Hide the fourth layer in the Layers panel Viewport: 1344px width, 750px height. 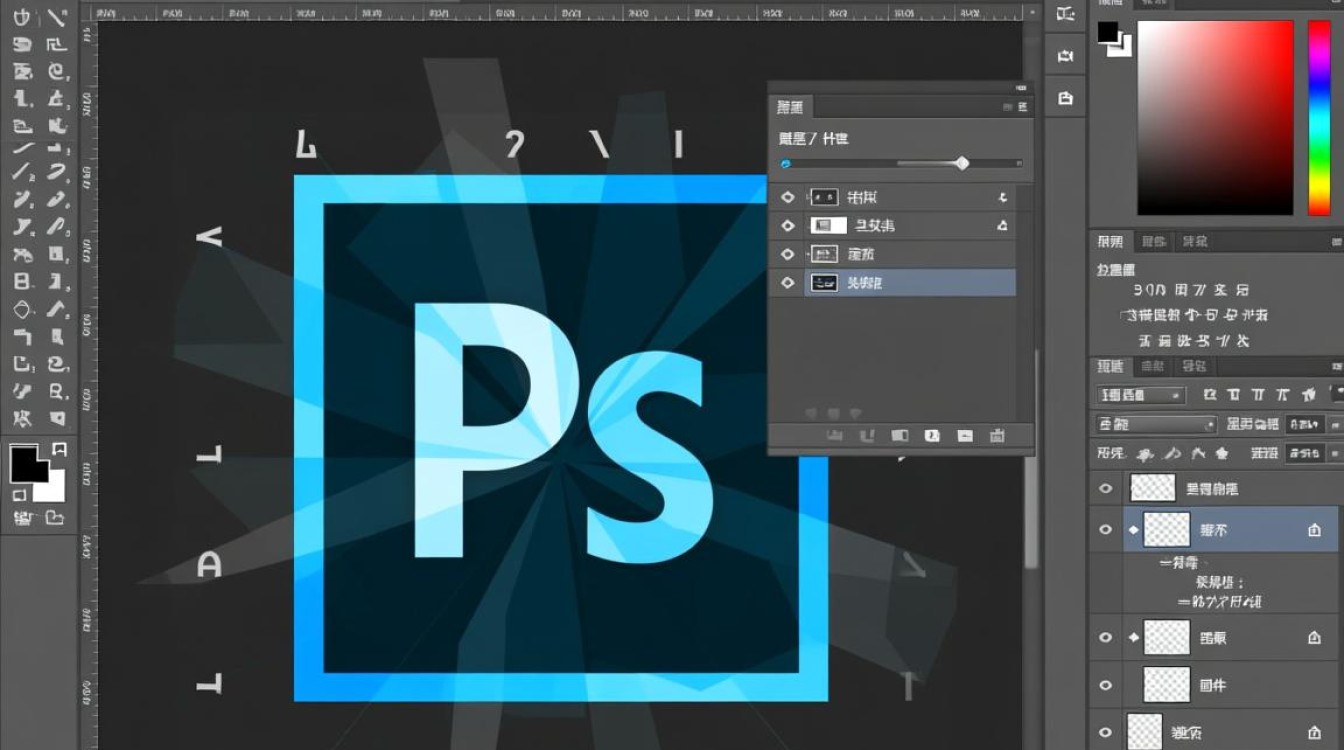point(1105,685)
